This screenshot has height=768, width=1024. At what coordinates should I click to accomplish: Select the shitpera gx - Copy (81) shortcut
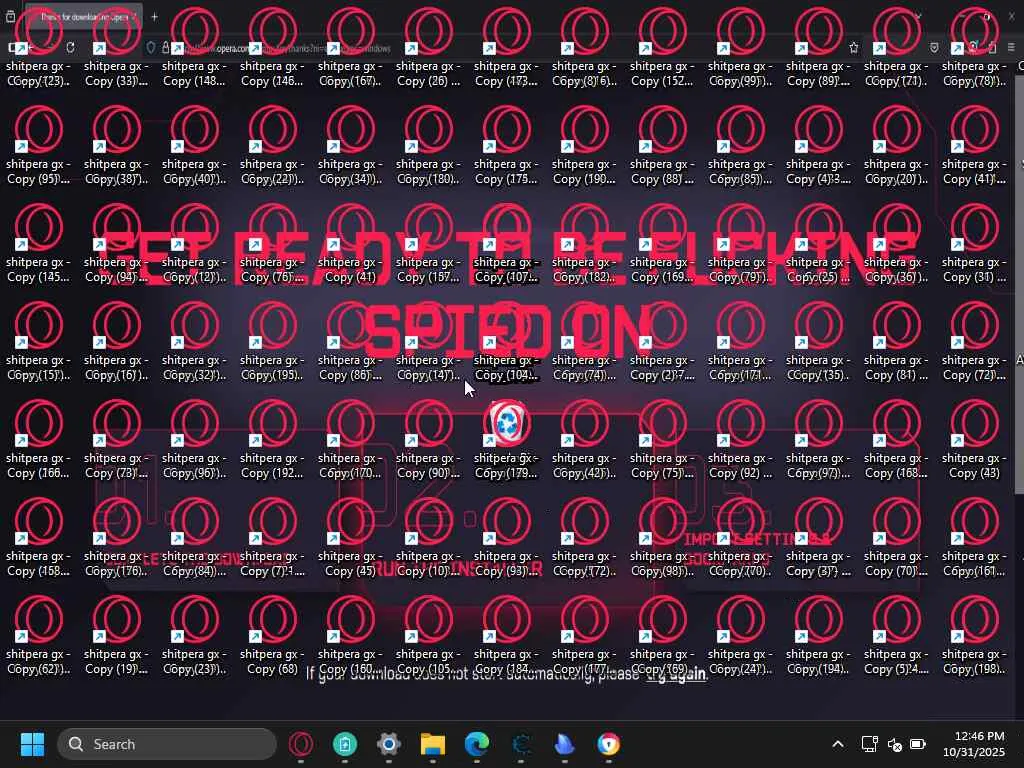click(896, 341)
